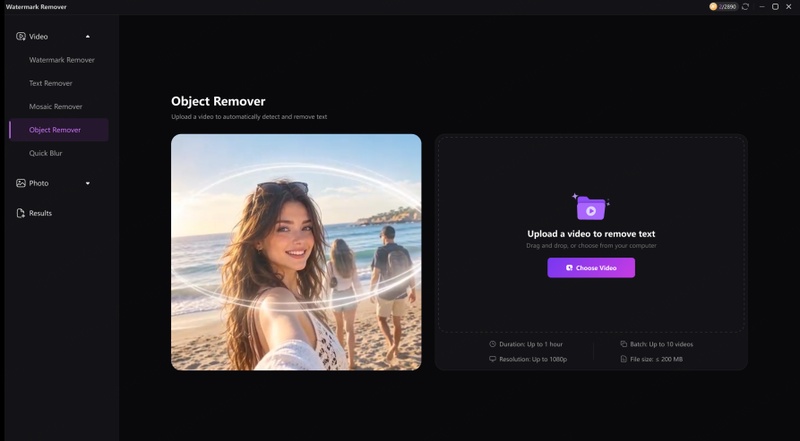Switch to Mosaic Remover

click(56, 107)
